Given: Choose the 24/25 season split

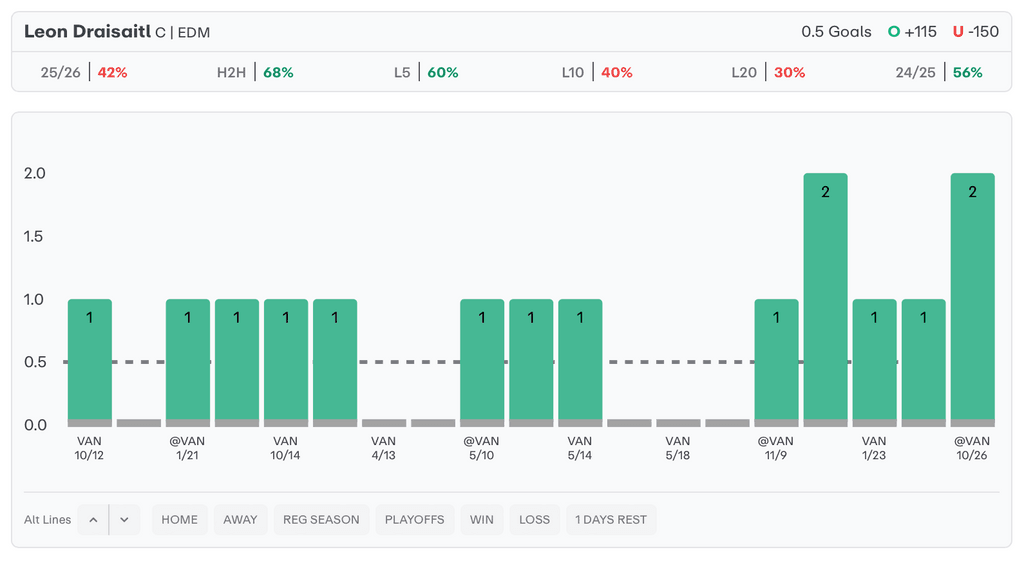Looking at the screenshot, I should (939, 73).
